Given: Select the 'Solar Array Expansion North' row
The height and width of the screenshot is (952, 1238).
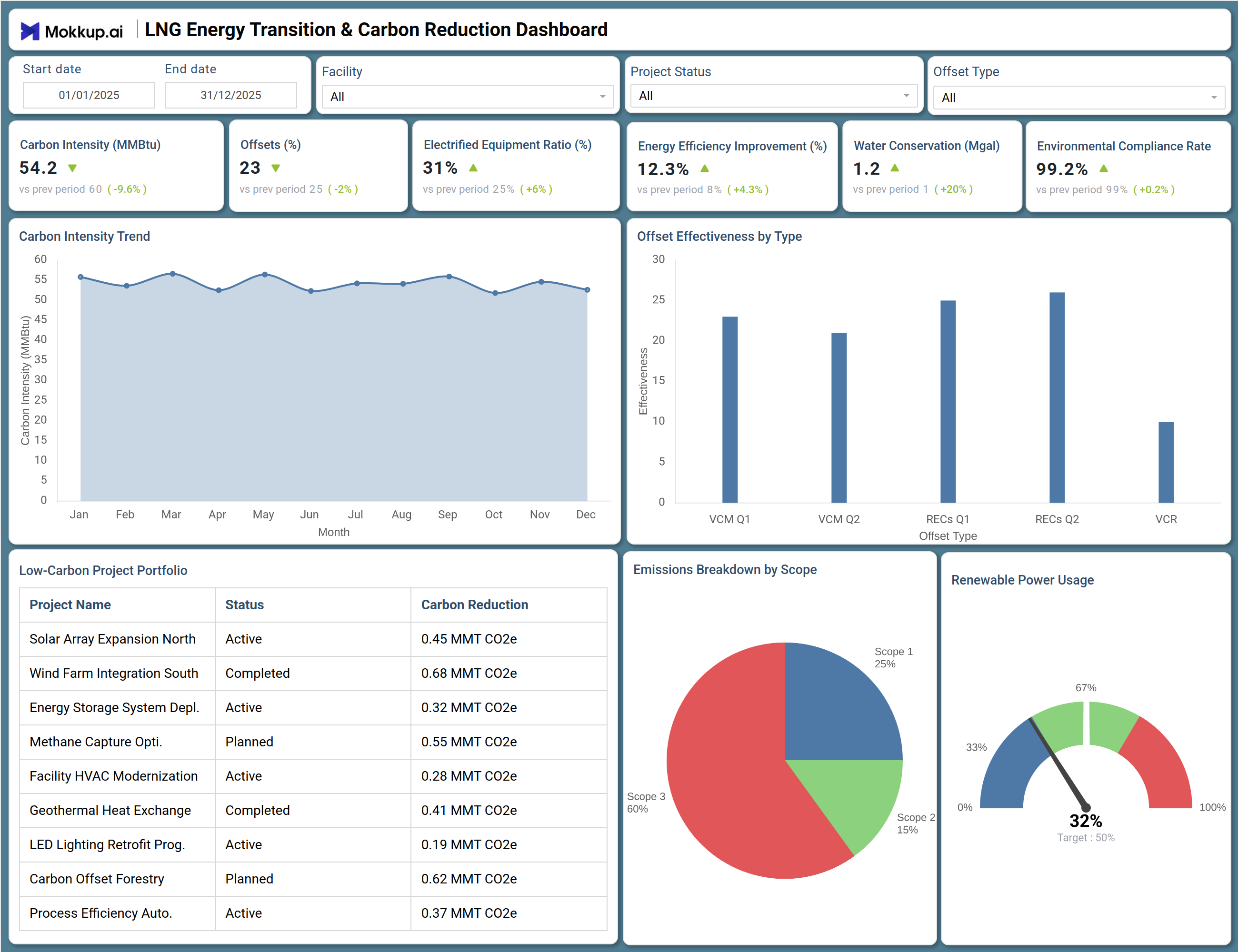Looking at the screenshot, I should coord(313,639).
